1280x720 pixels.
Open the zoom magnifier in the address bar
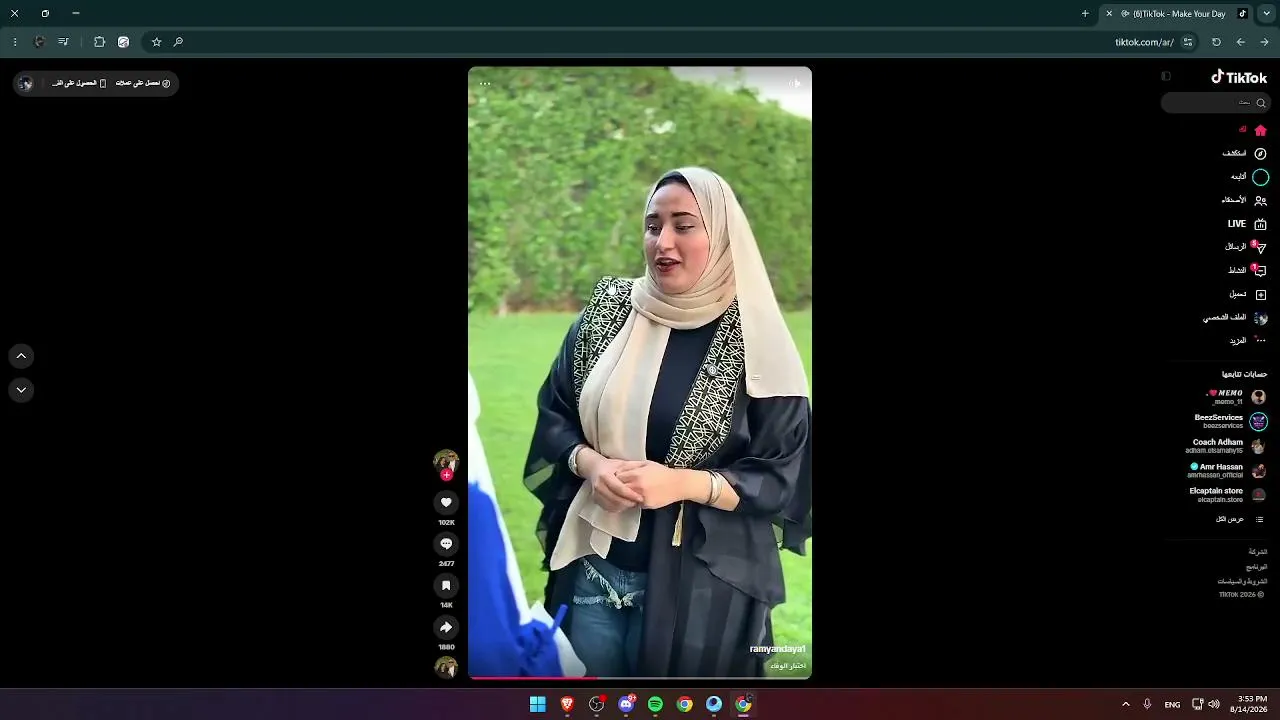pyautogui.click(x=178, y=42)
